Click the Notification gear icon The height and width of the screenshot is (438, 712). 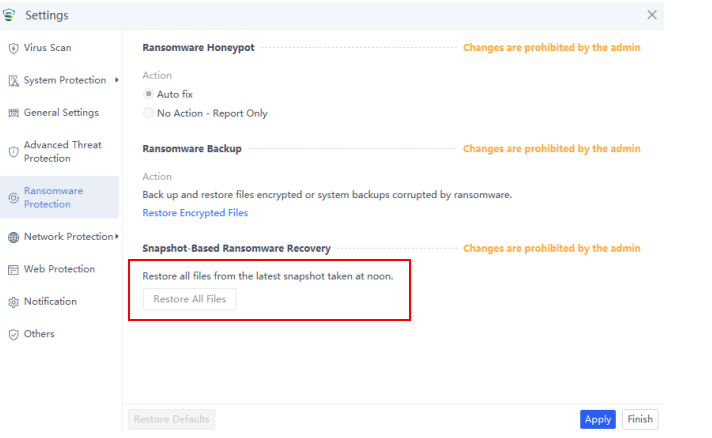click(13, 302)
